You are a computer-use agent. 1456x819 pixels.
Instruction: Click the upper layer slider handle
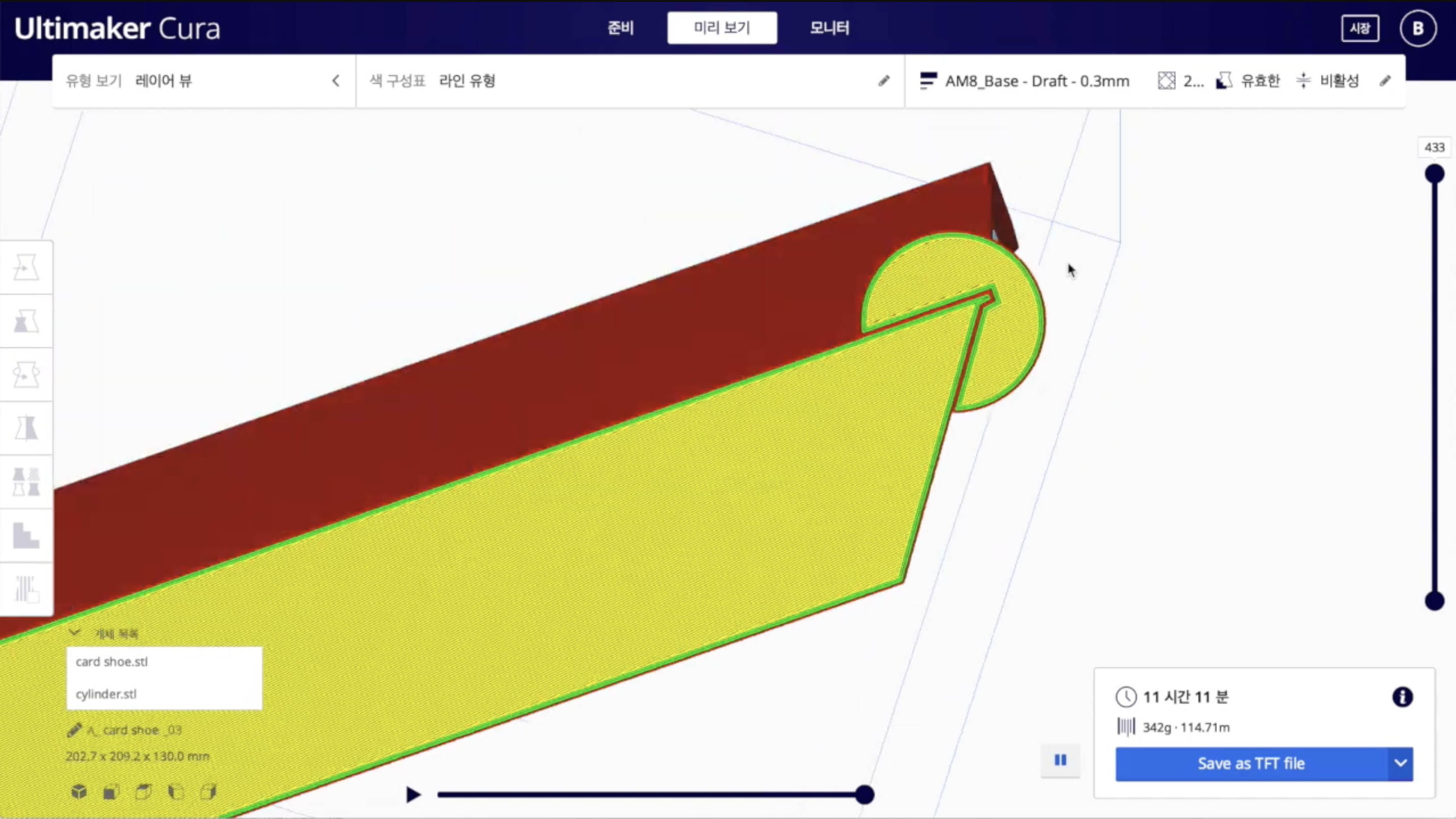(x=1435, y=173)
